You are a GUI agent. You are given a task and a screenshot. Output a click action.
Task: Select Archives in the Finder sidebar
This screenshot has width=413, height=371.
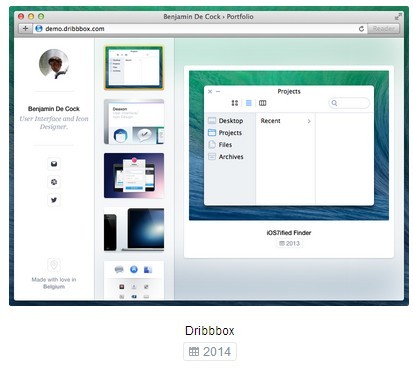tap(230, 157)
